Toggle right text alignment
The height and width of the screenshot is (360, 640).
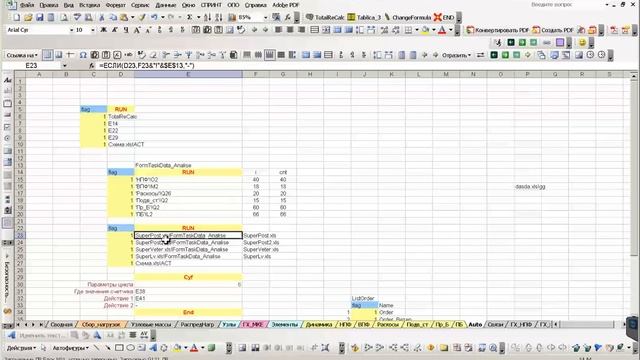coord(301,30)
